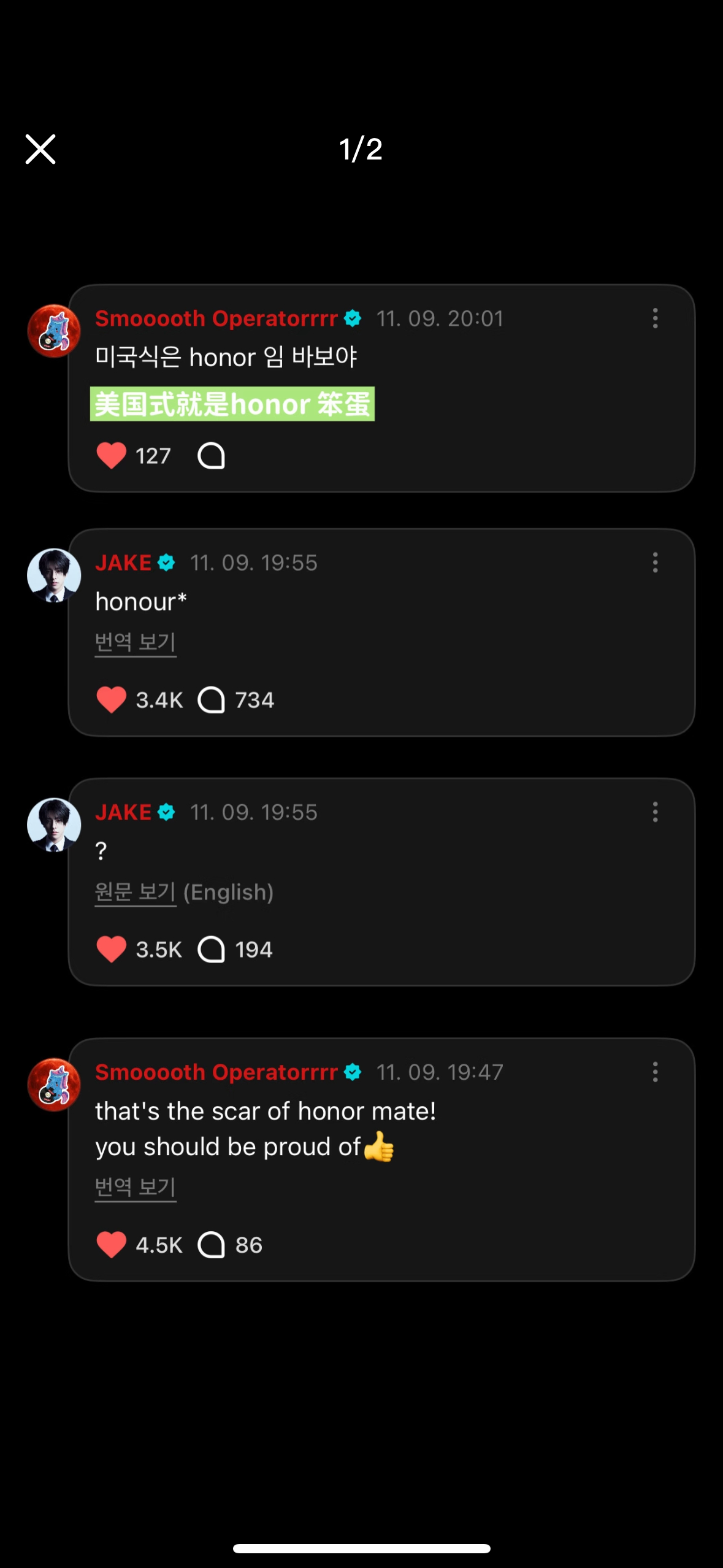Open the 86 replies comment bubble
The height and width of the screenshot is (1568, 723).
coord(212,1245)
